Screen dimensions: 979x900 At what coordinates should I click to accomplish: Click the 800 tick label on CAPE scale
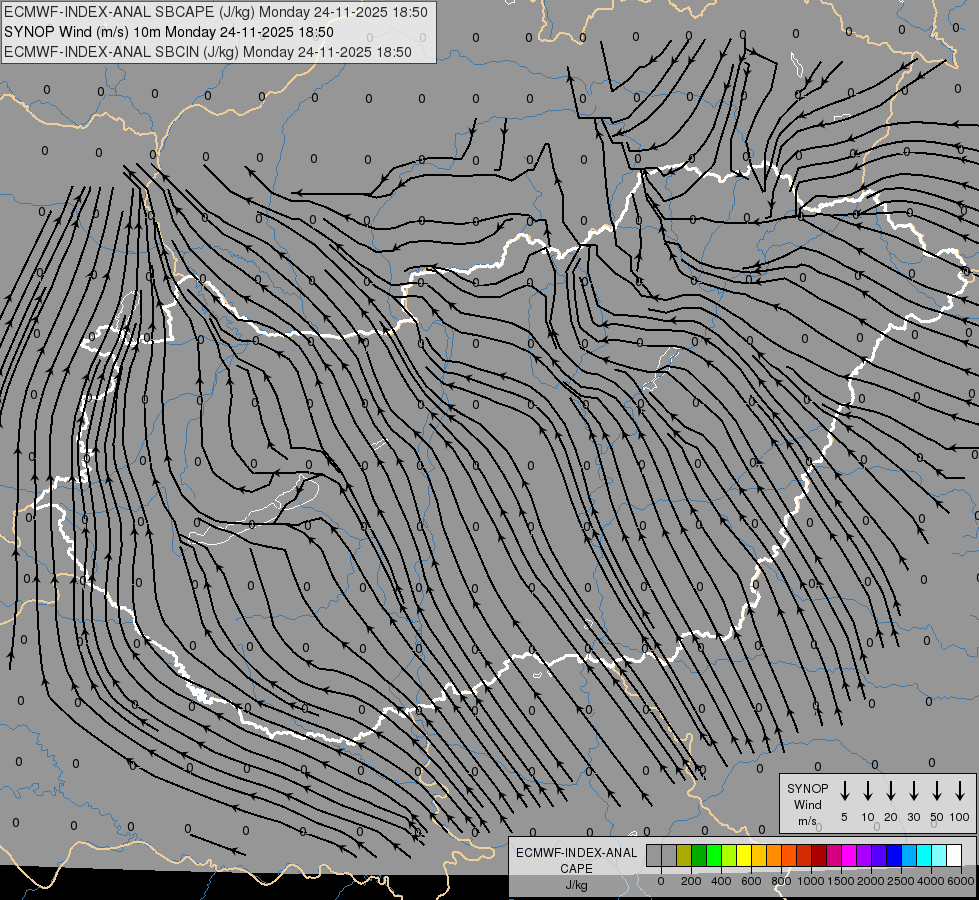point(781,881)
